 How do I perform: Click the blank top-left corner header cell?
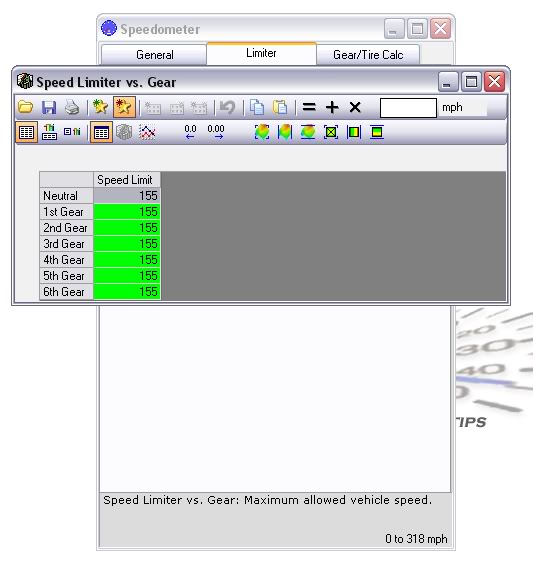[66, 180]
